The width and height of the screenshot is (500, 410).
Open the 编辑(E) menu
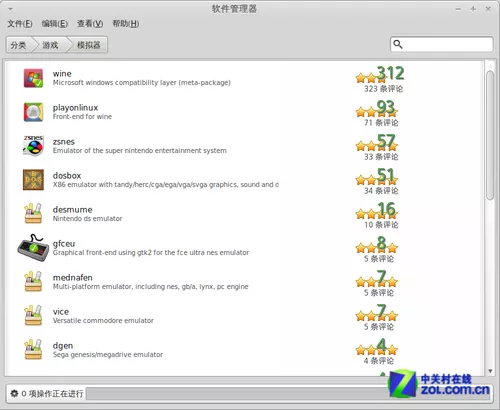pyautogui.click(x=55, y=24)
